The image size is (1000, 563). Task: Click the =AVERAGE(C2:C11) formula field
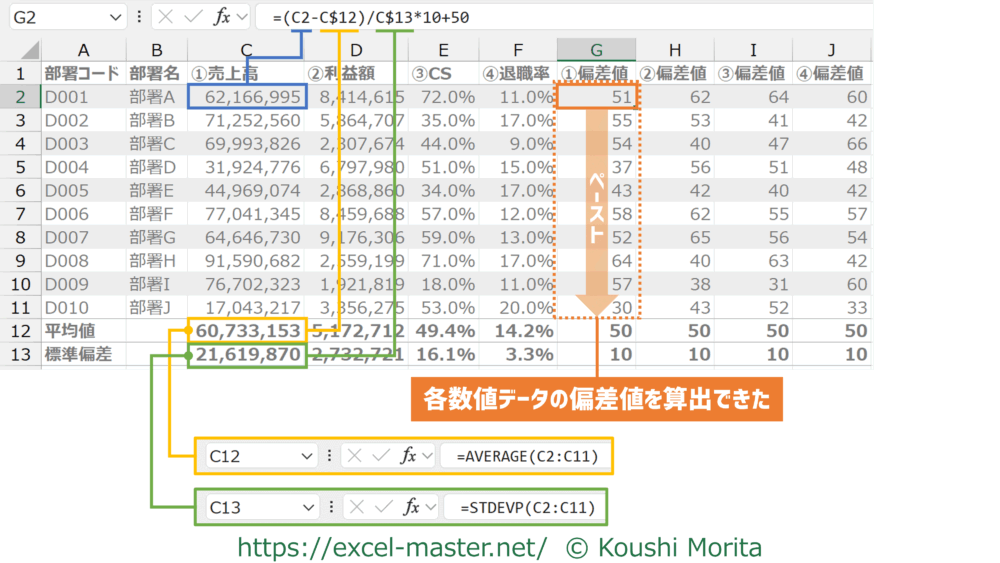pos(525,456)
